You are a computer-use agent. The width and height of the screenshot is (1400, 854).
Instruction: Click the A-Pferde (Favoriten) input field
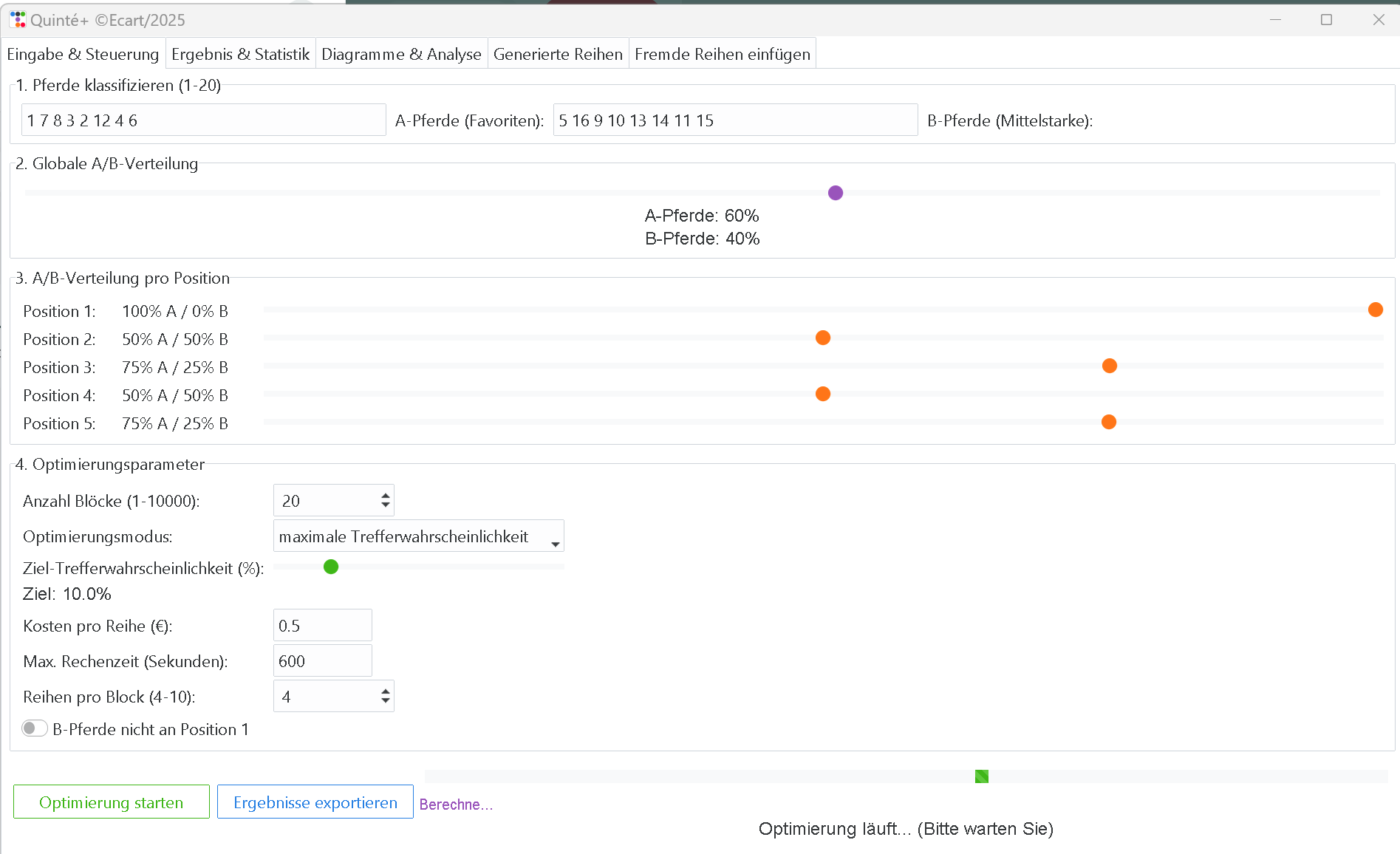[203, 120]
